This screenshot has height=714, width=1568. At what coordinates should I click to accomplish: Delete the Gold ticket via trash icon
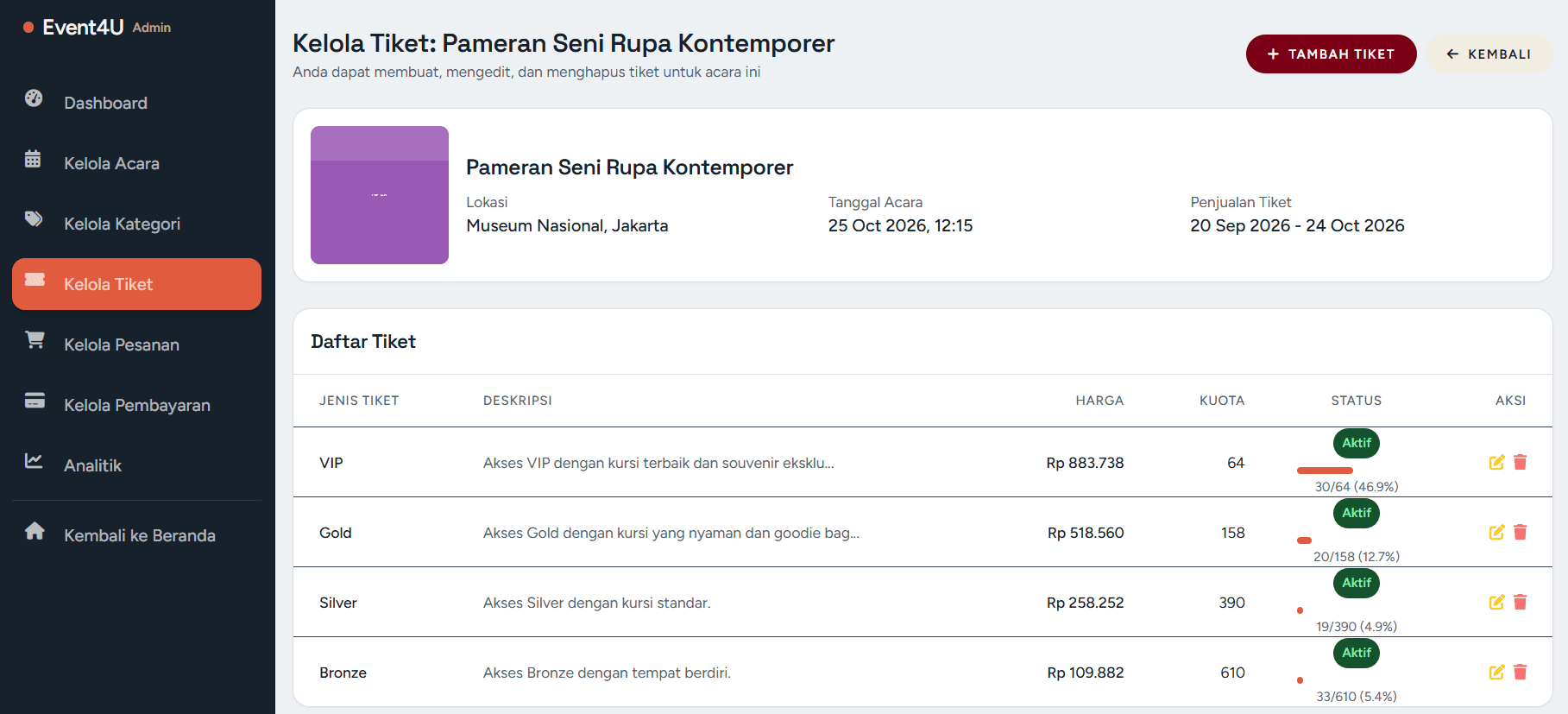coord(1521,532)
